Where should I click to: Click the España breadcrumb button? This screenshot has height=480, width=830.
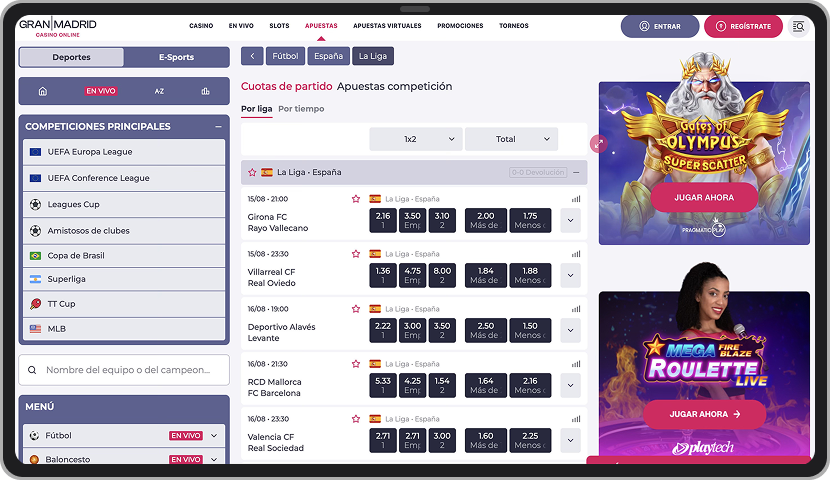[328, 56]
